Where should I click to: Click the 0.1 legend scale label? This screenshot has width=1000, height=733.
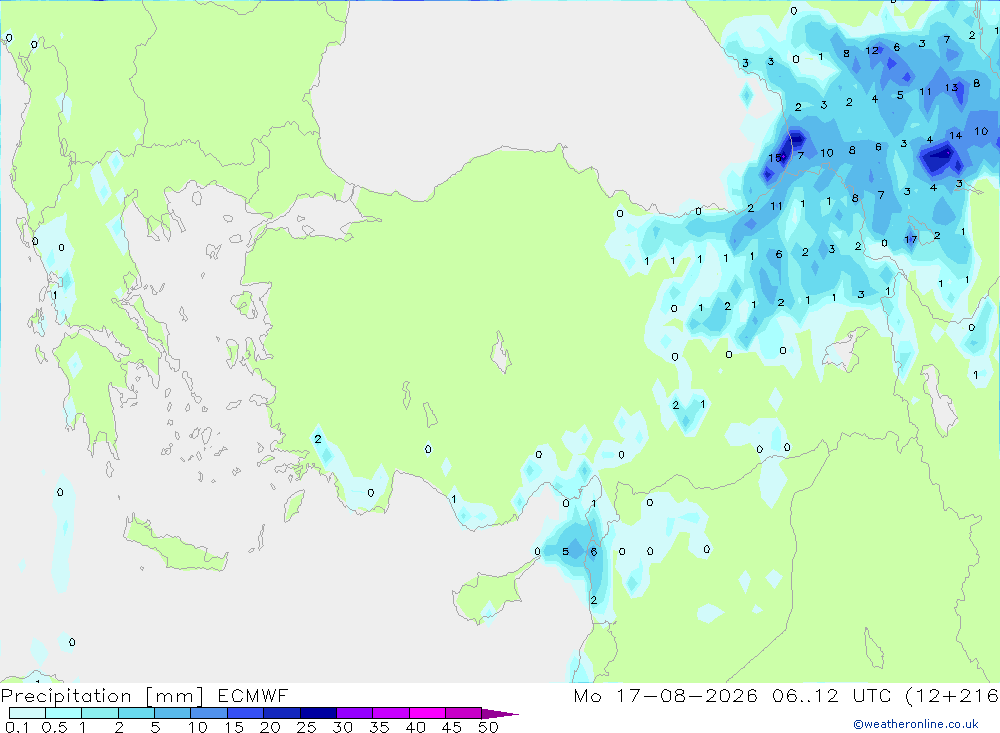pyautogui.click(x=17, y=727)
